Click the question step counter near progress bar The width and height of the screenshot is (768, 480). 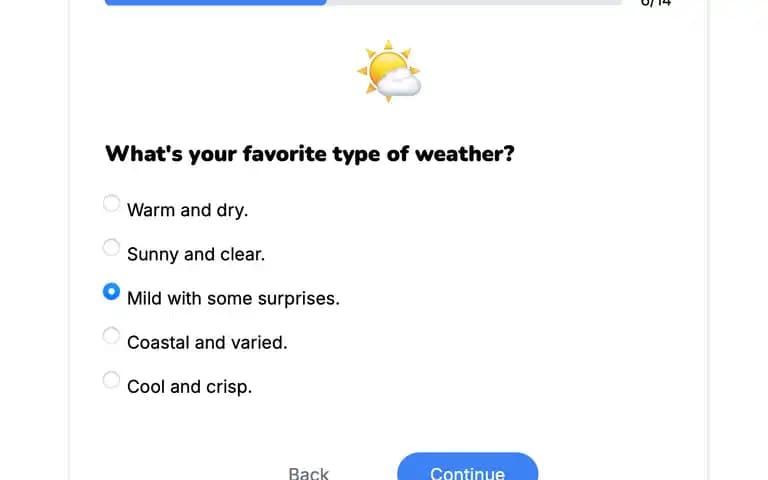(656, 3)
